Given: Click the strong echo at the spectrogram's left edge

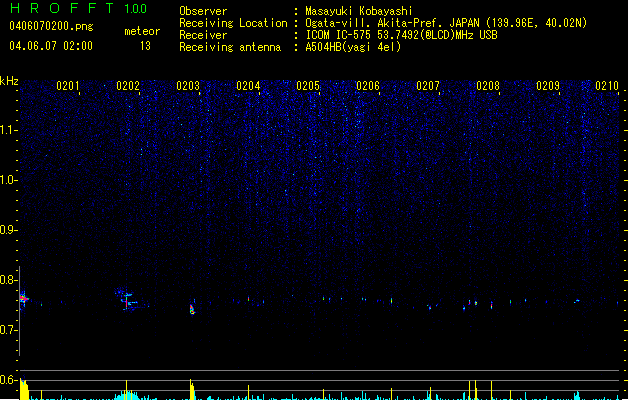Looking at the screenshot, I should 24,298.
